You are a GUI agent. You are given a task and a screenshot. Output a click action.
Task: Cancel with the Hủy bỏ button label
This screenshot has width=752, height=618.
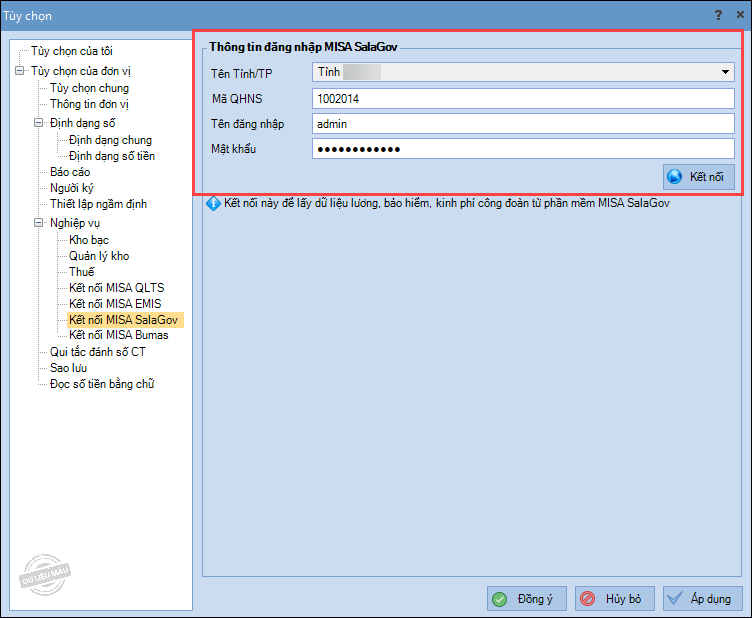click(623, 599)
